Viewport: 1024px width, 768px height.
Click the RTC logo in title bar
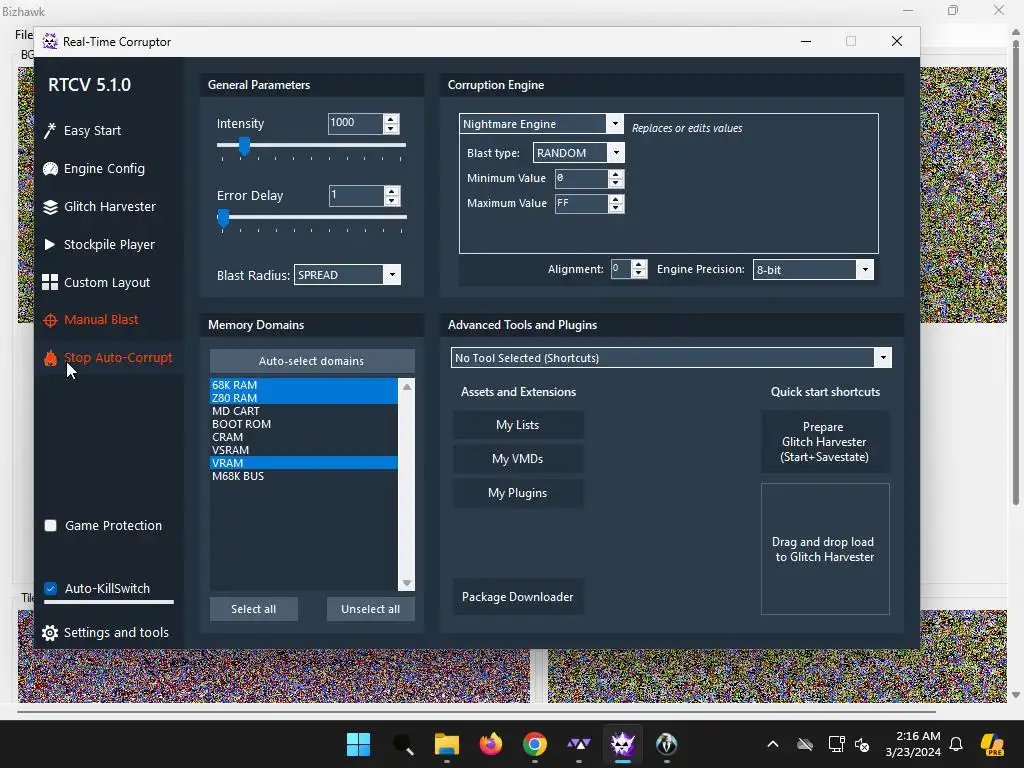[x=50, y=41]
